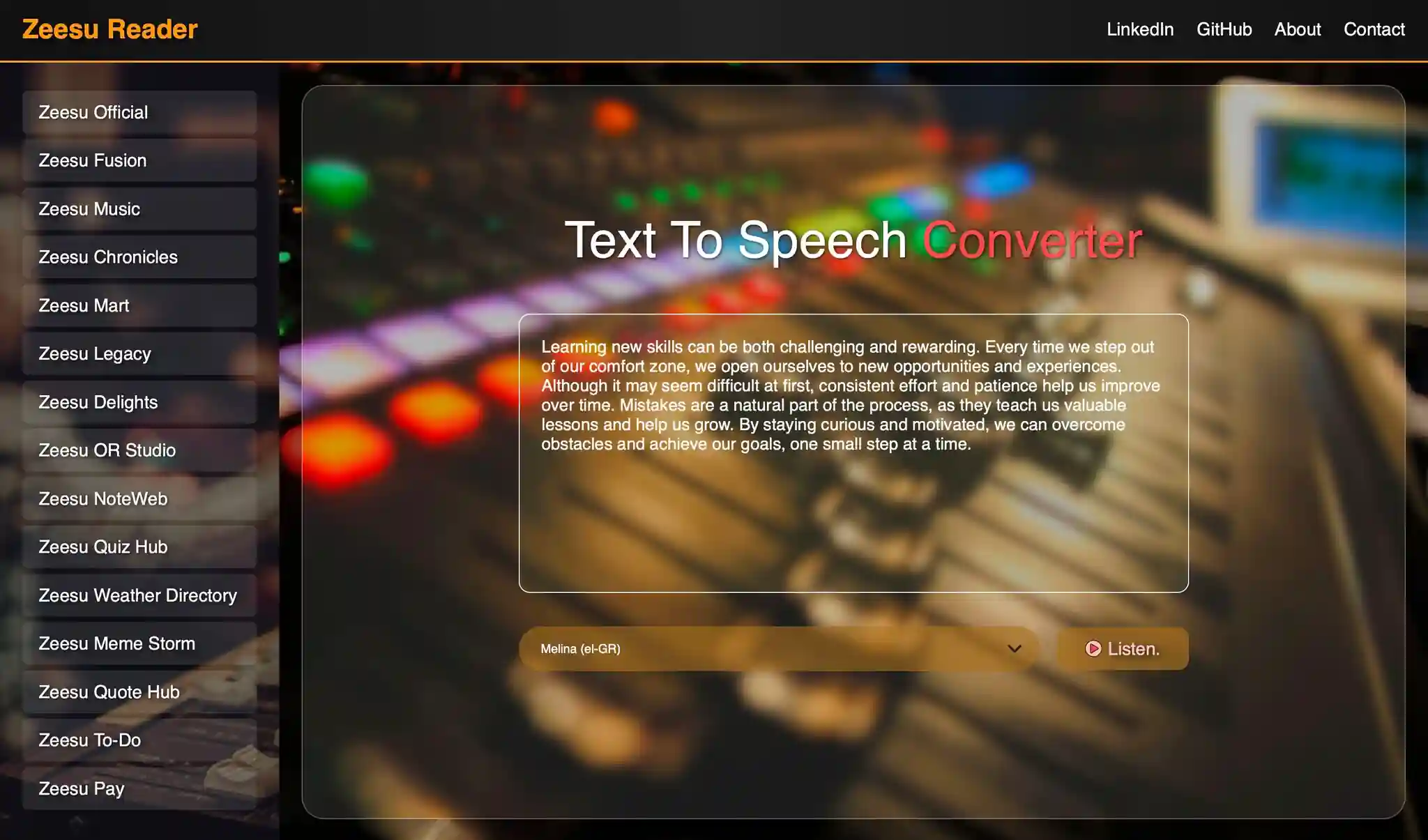The height and width of the screenshot is (840, 1428).
Task: Click the Listen. button label
Action: [1133, 649]
